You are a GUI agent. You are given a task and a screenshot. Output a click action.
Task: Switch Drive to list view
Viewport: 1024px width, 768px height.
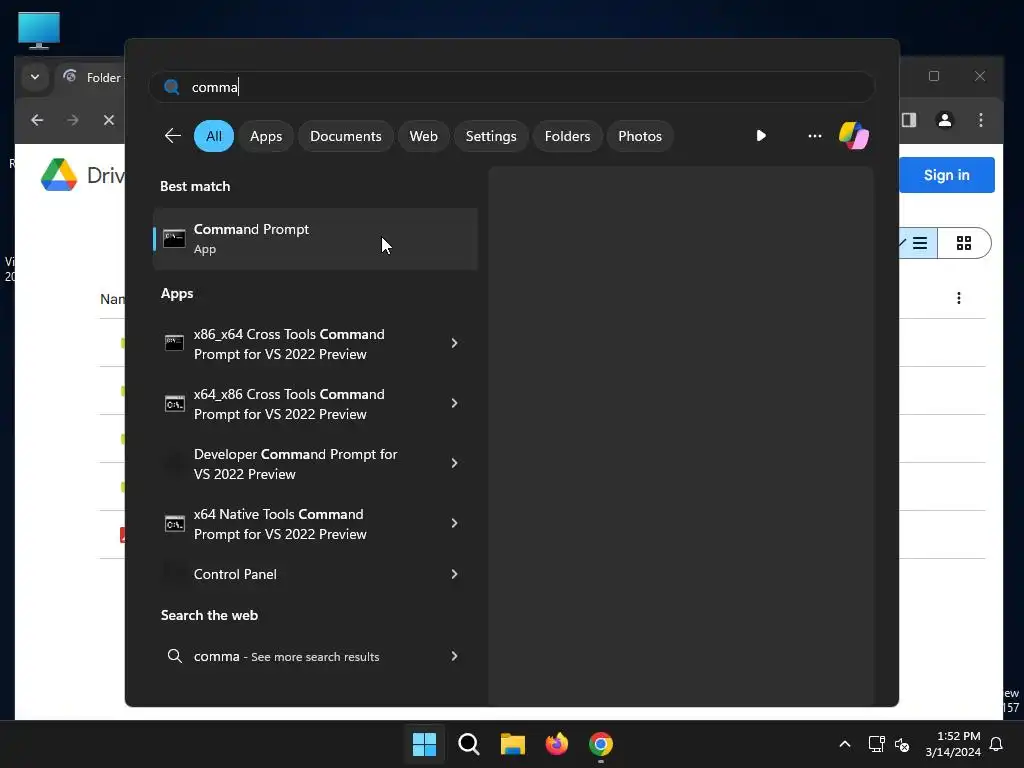point(919,244)
